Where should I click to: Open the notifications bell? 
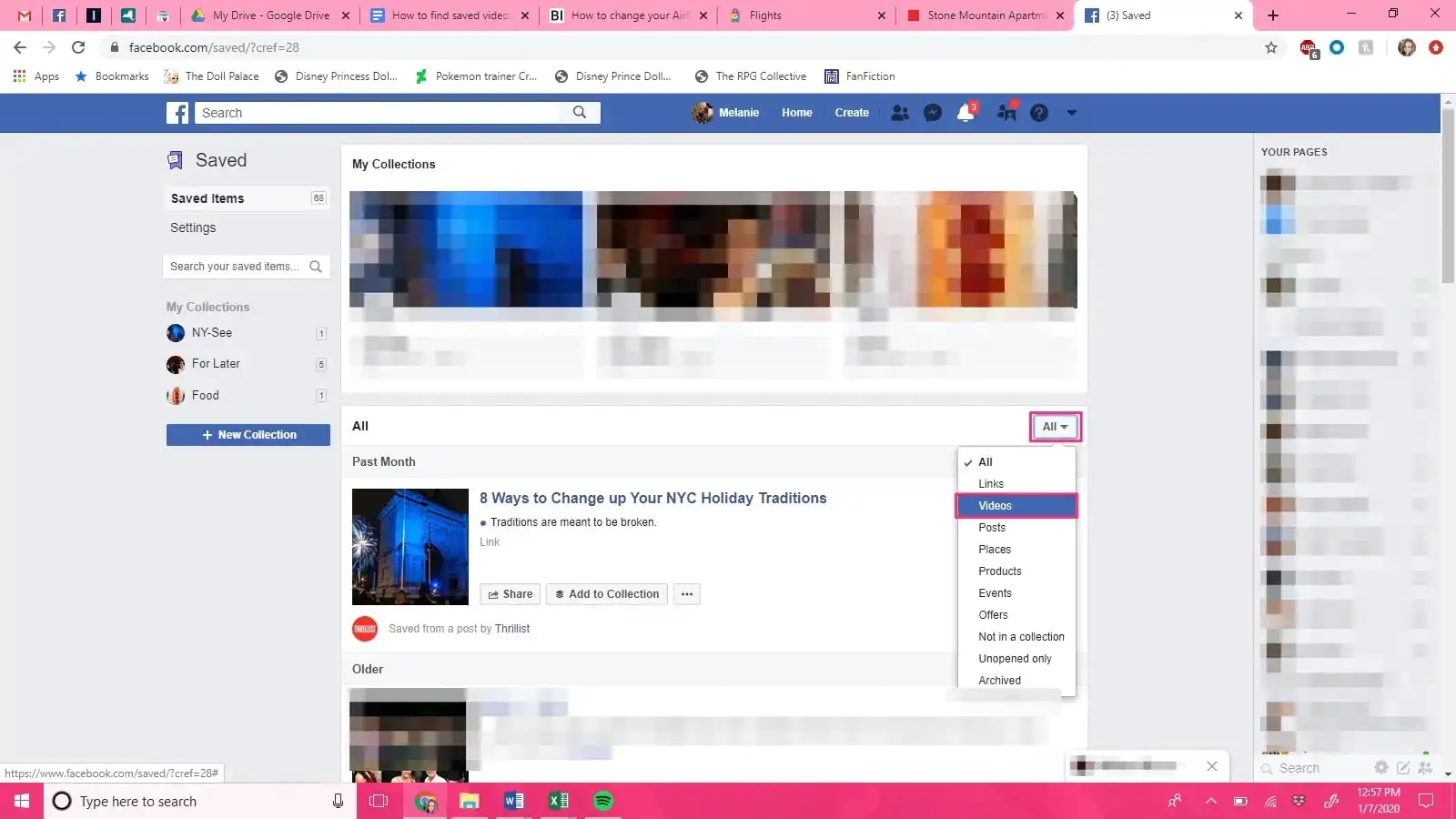click(965, 112)
